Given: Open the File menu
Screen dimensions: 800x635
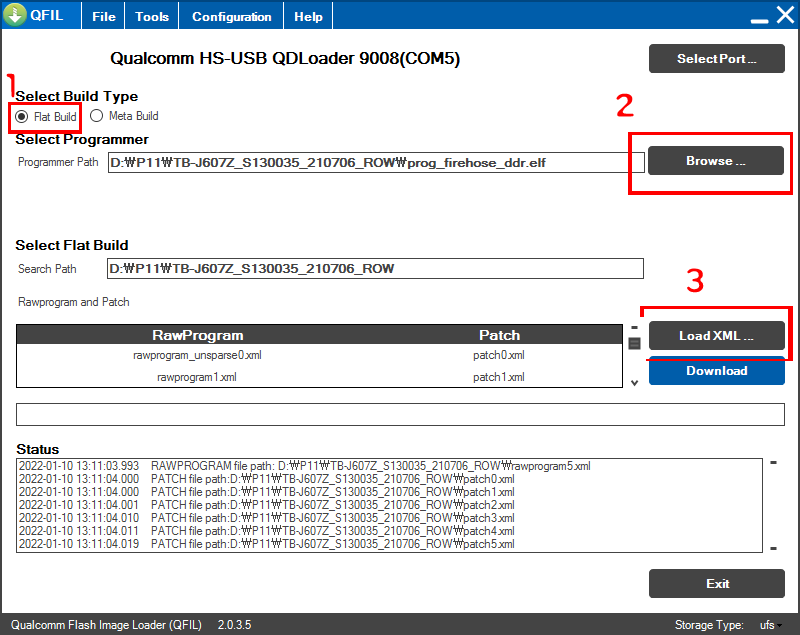Looking at the screenshot, I should coord(104,16).
